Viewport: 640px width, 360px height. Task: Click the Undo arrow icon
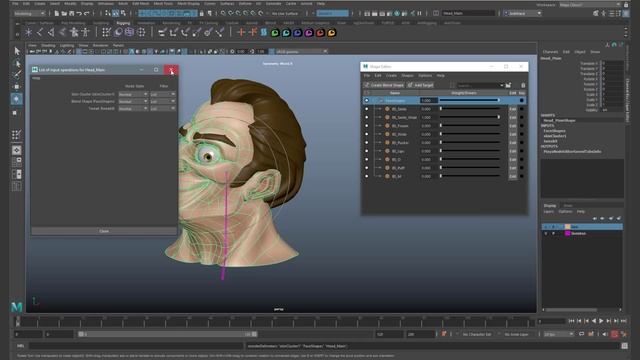pos(79,13)
